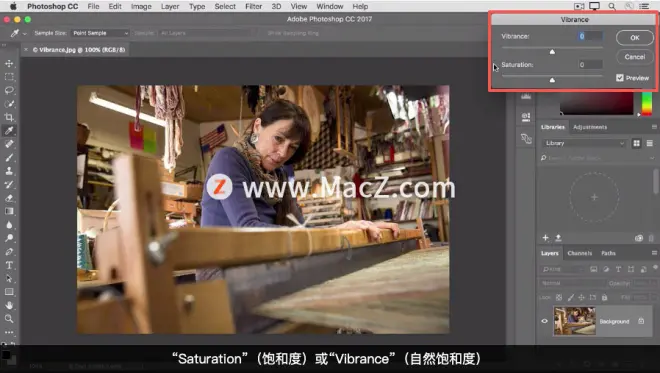
Task: Click Cancel in the Vibrance dialog
Action: [635, 57]
